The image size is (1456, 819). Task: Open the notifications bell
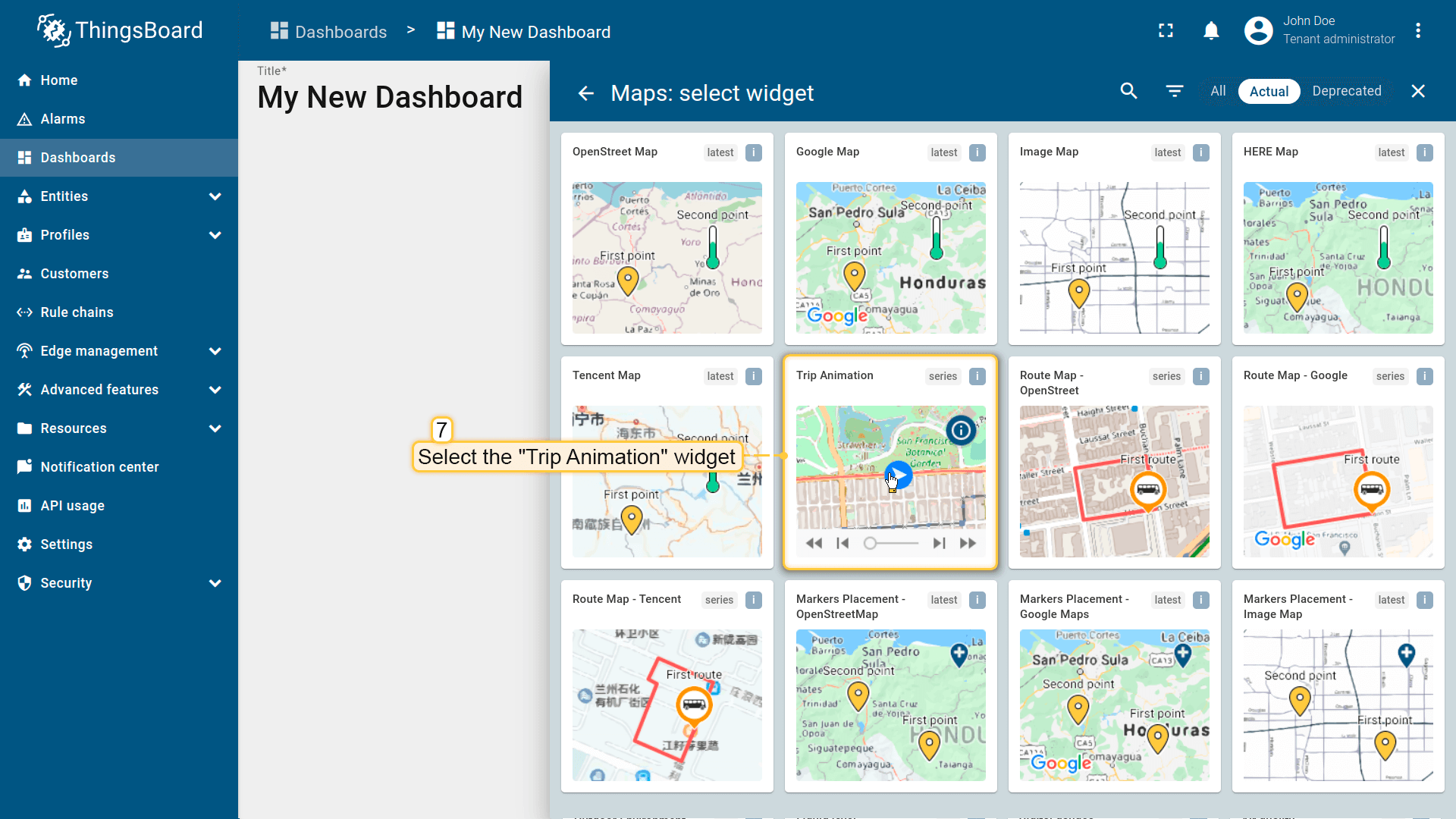(x=1212, y=30)
